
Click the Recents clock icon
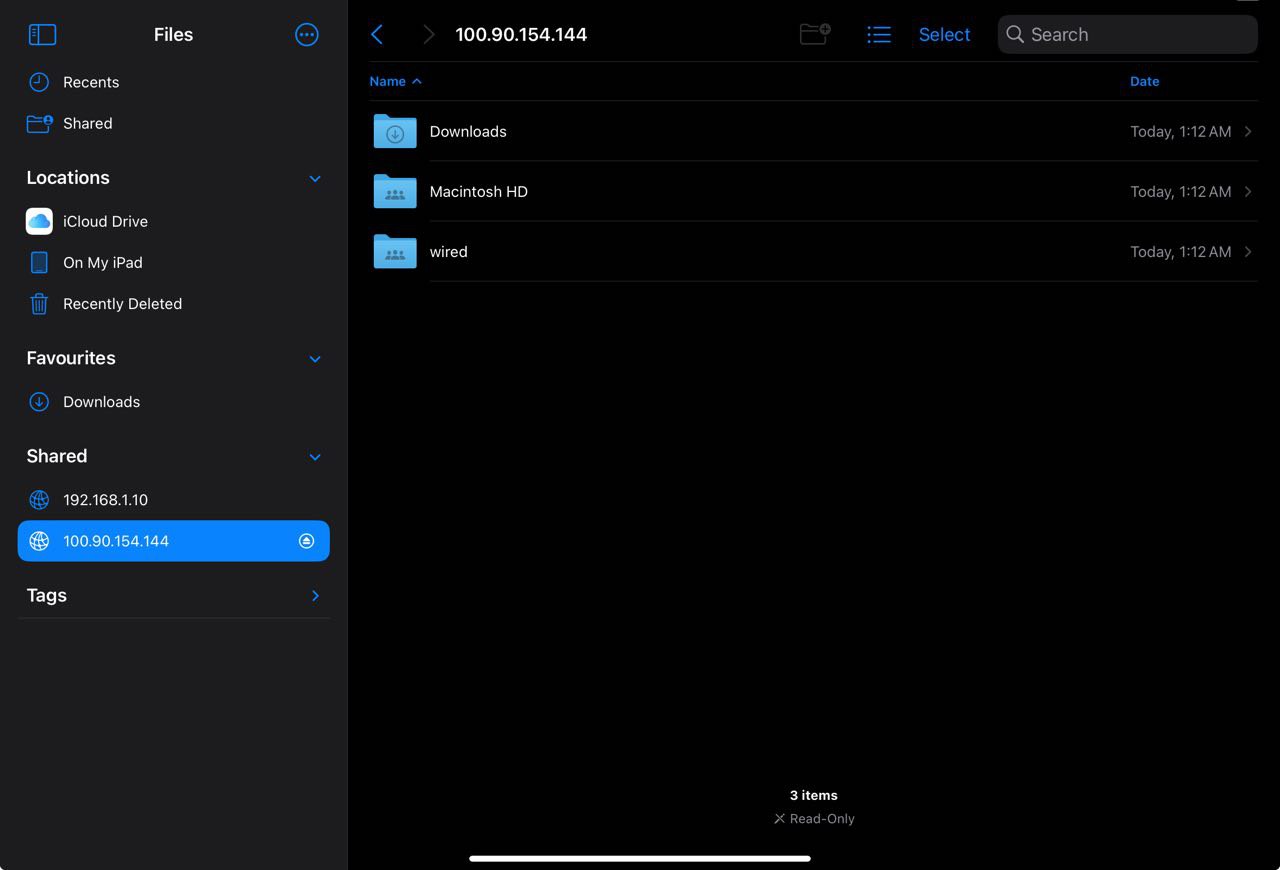point(39,82)
